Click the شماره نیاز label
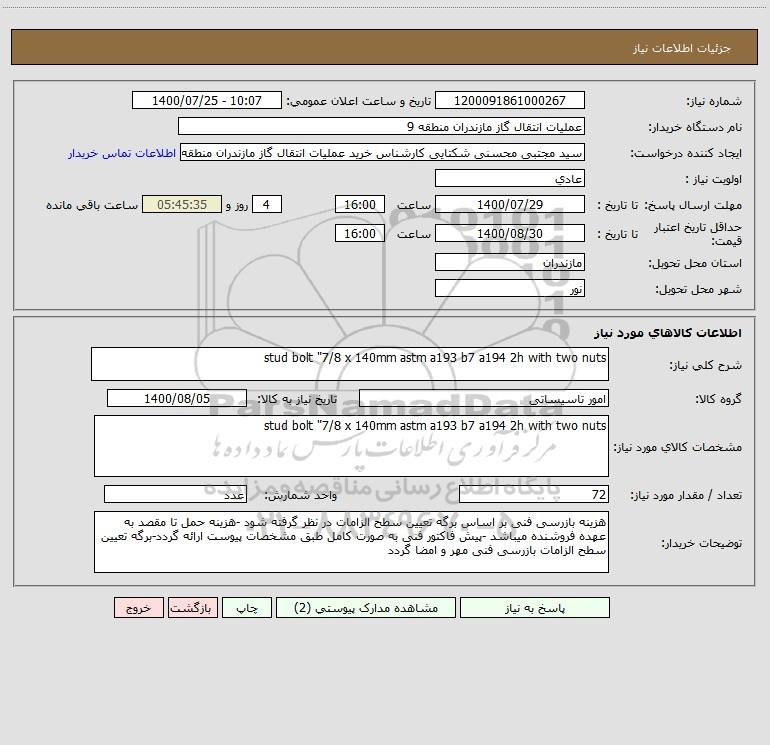The width and height of the screenshot is (770, 745). point(714,102)
